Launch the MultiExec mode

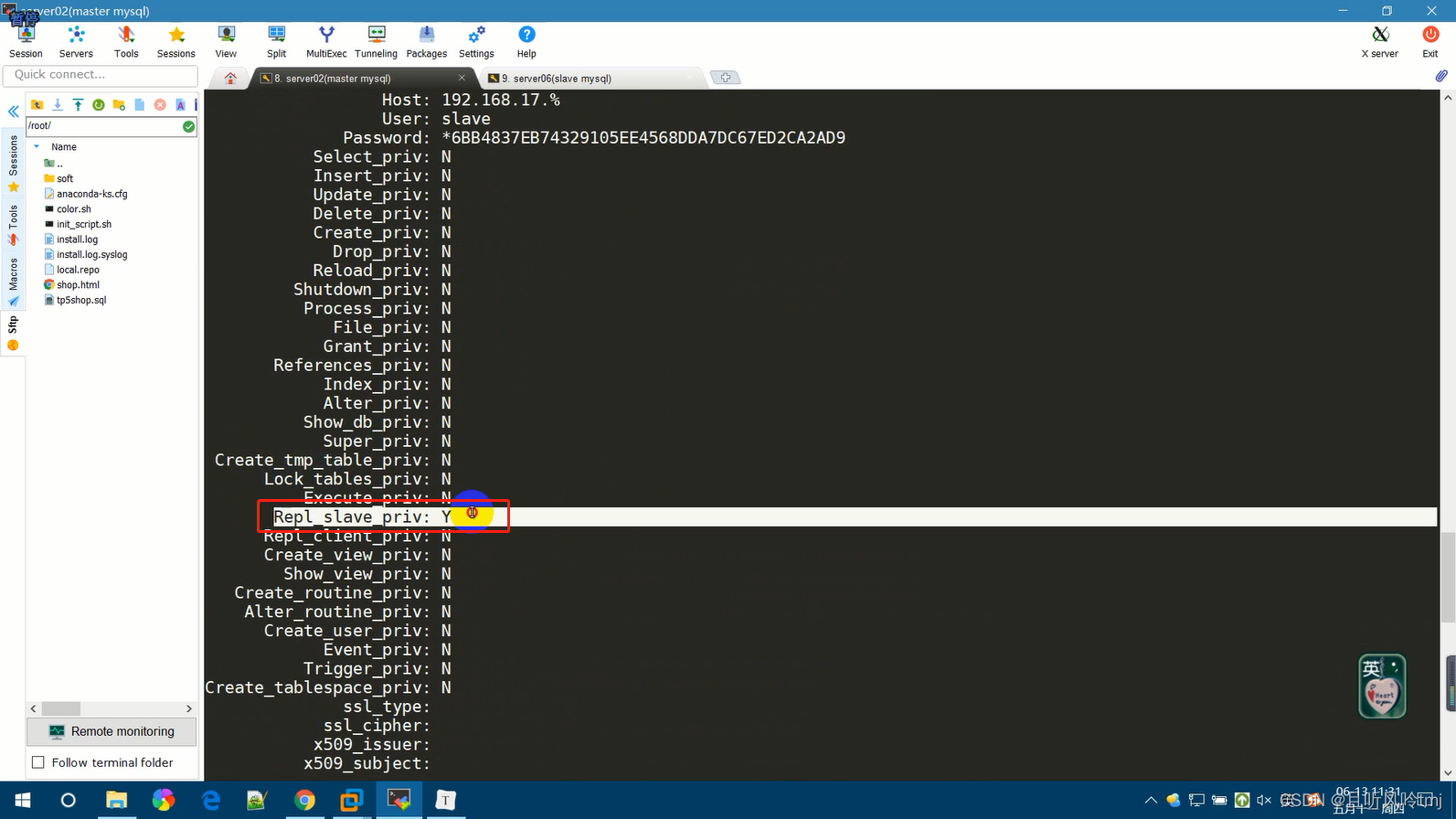coord(326,42)
